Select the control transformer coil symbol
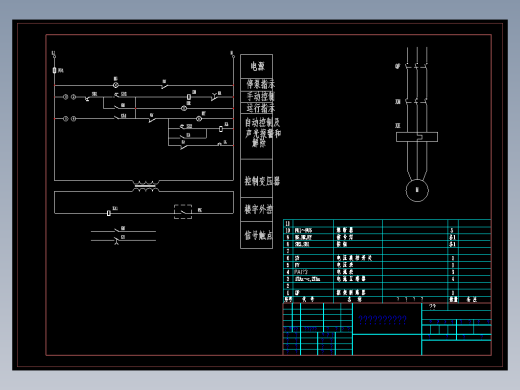 pos(146,186)
